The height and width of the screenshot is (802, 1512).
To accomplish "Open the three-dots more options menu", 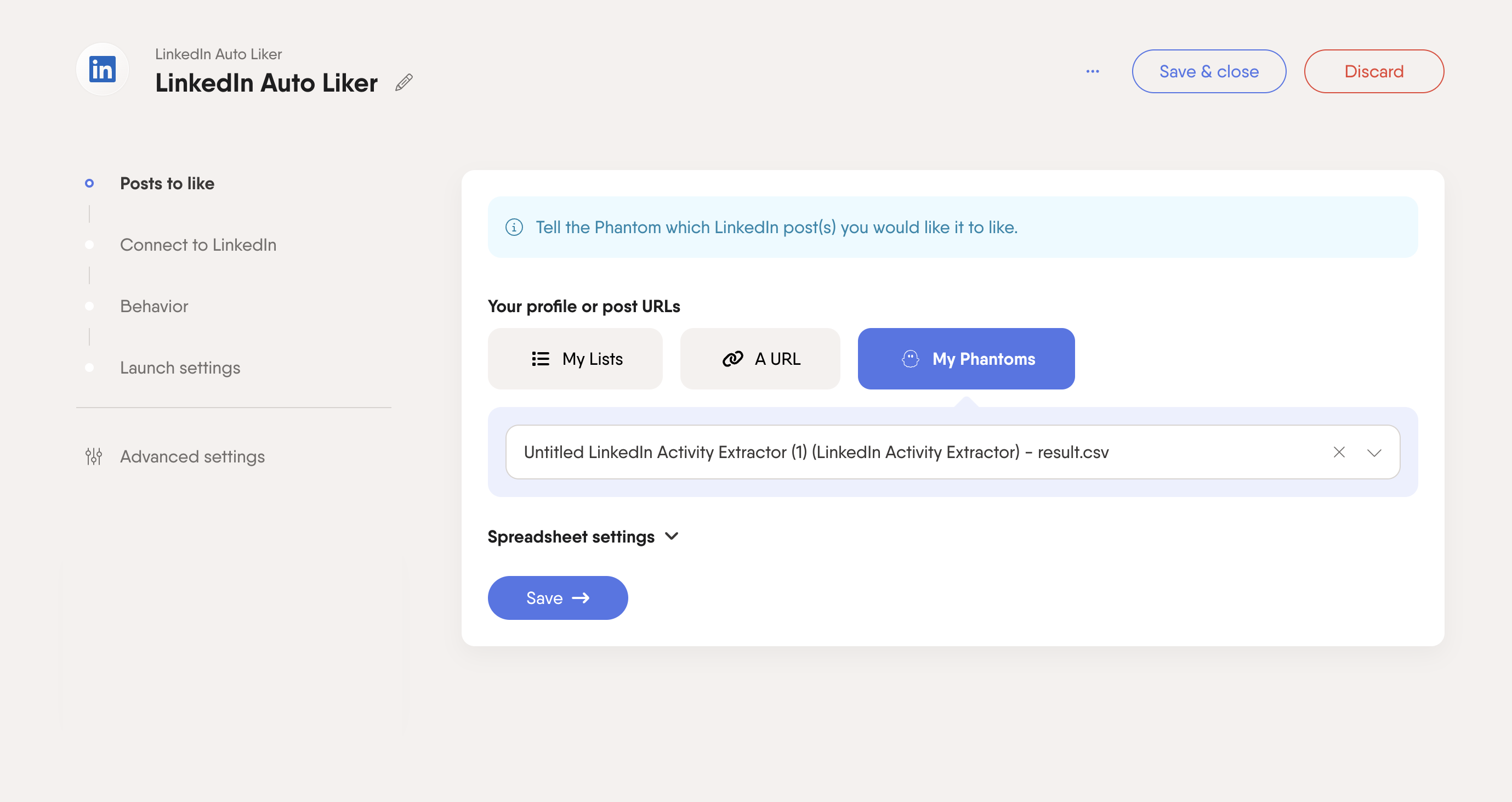I will pos(1092,71).
